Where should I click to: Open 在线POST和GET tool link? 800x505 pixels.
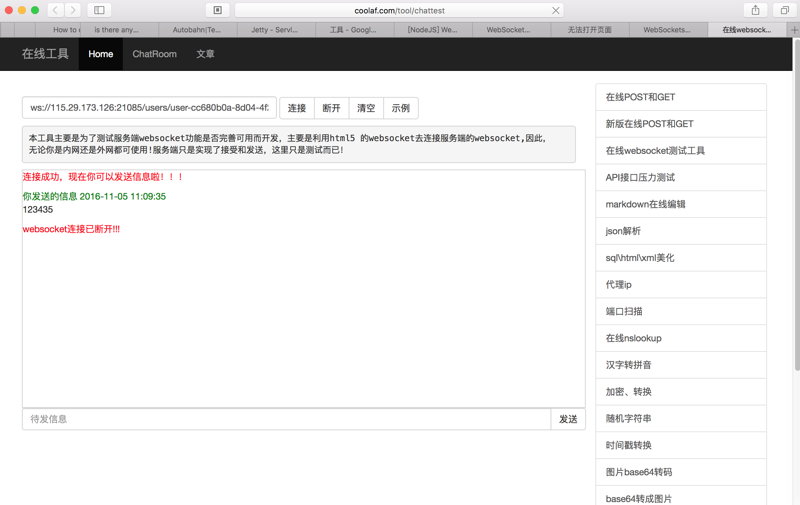[x=681, y=97]
